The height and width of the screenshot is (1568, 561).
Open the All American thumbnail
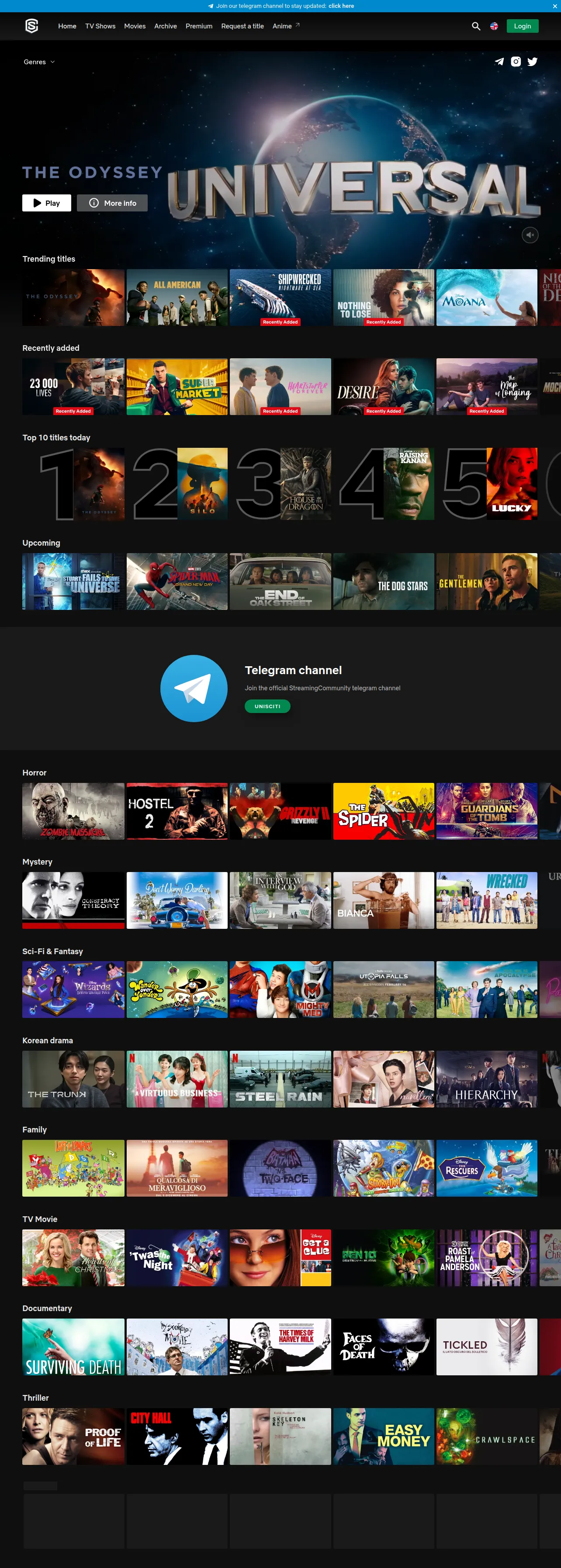(x=177, y=298)
